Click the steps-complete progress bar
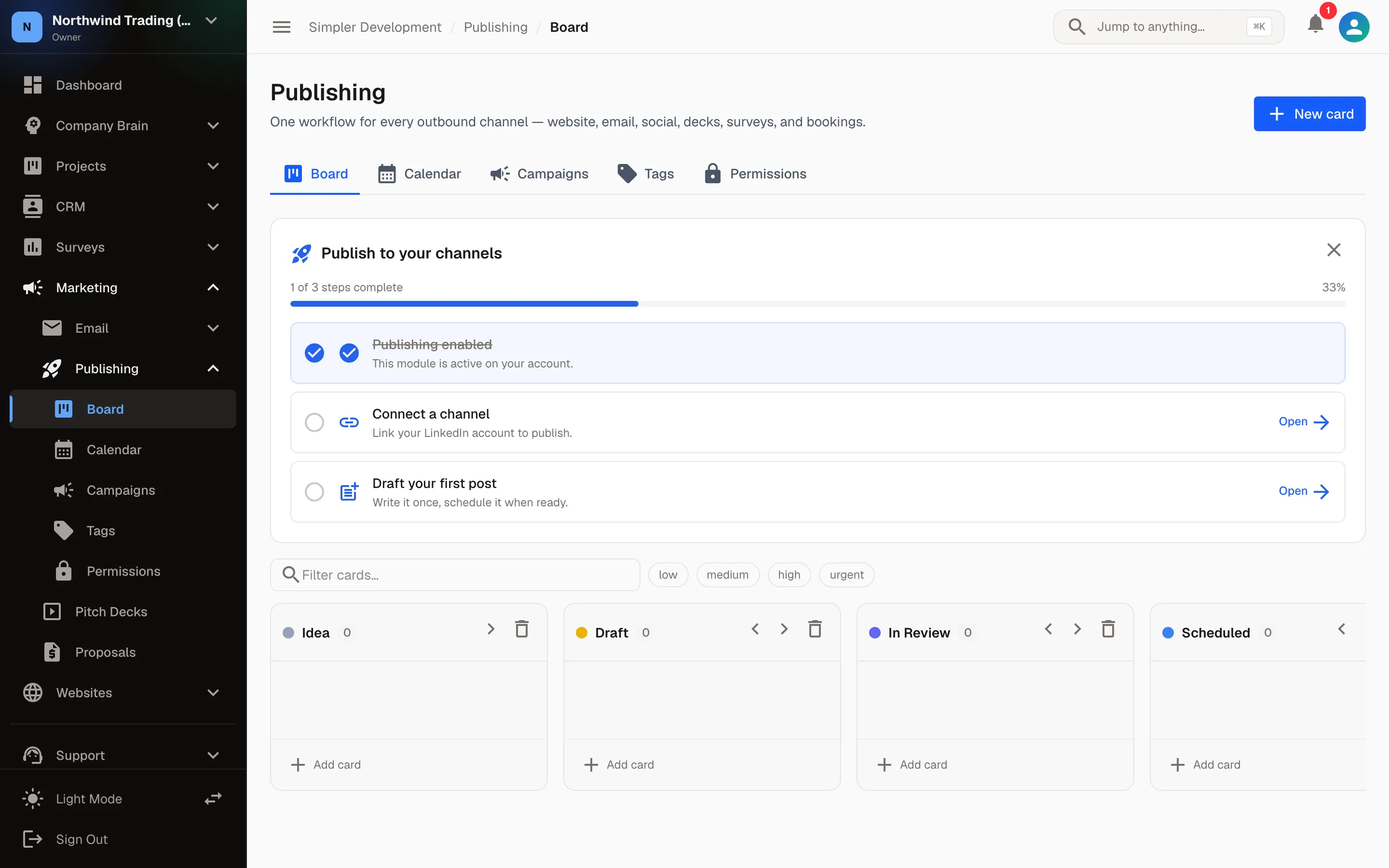 tap(817, 304)
